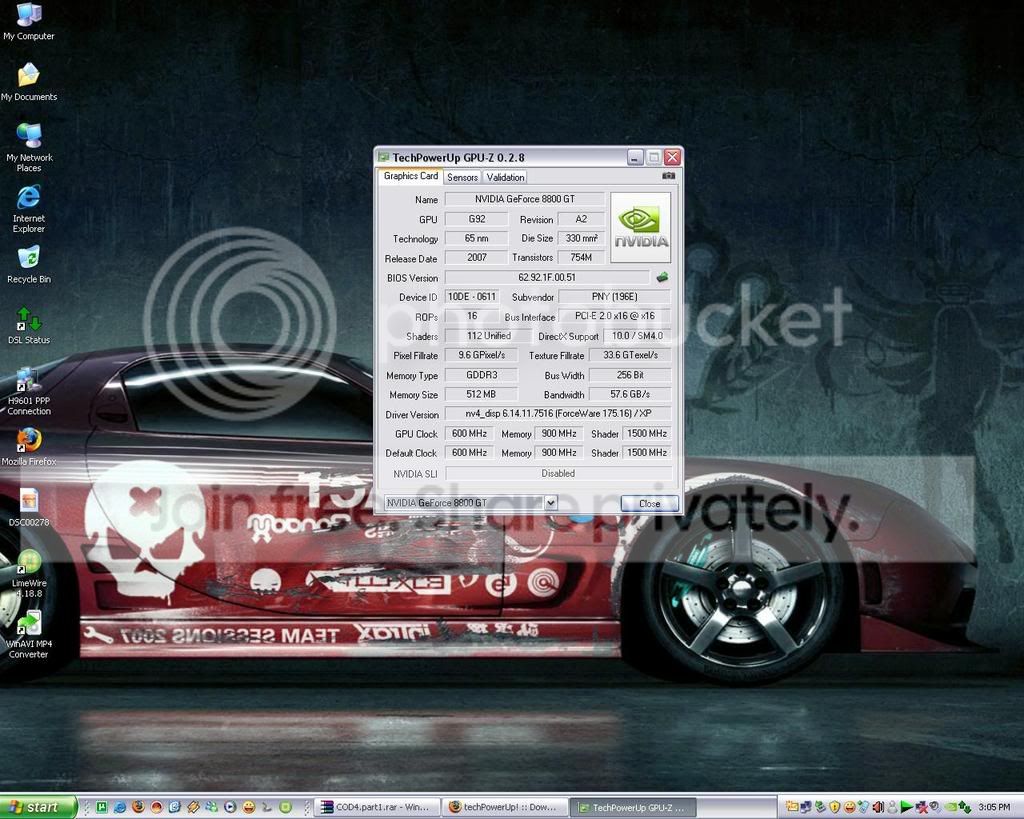Select LimeWire 4.18.8 desktop shortcut

click(29, 573)
